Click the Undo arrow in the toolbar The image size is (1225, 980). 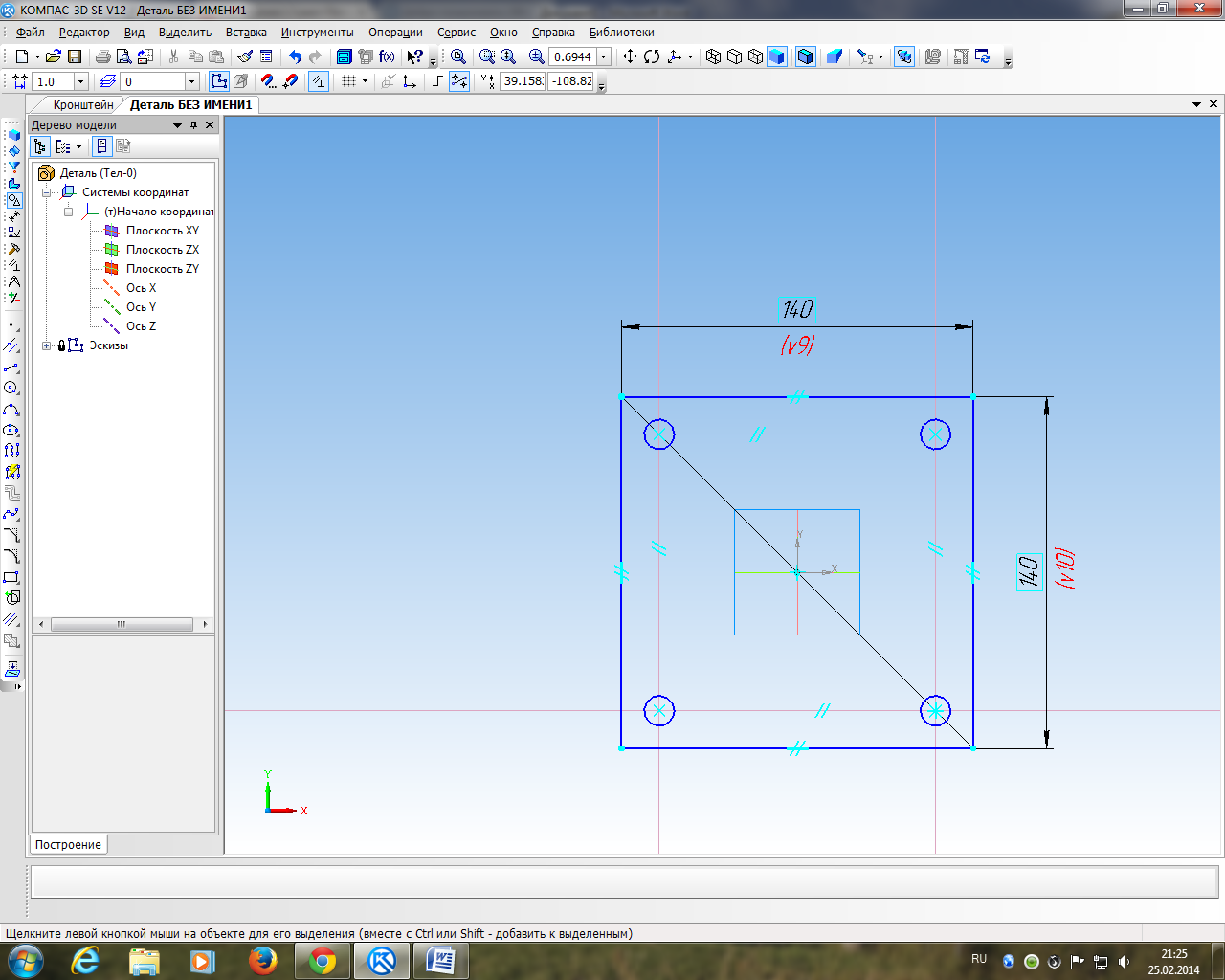tap(295, 56)
